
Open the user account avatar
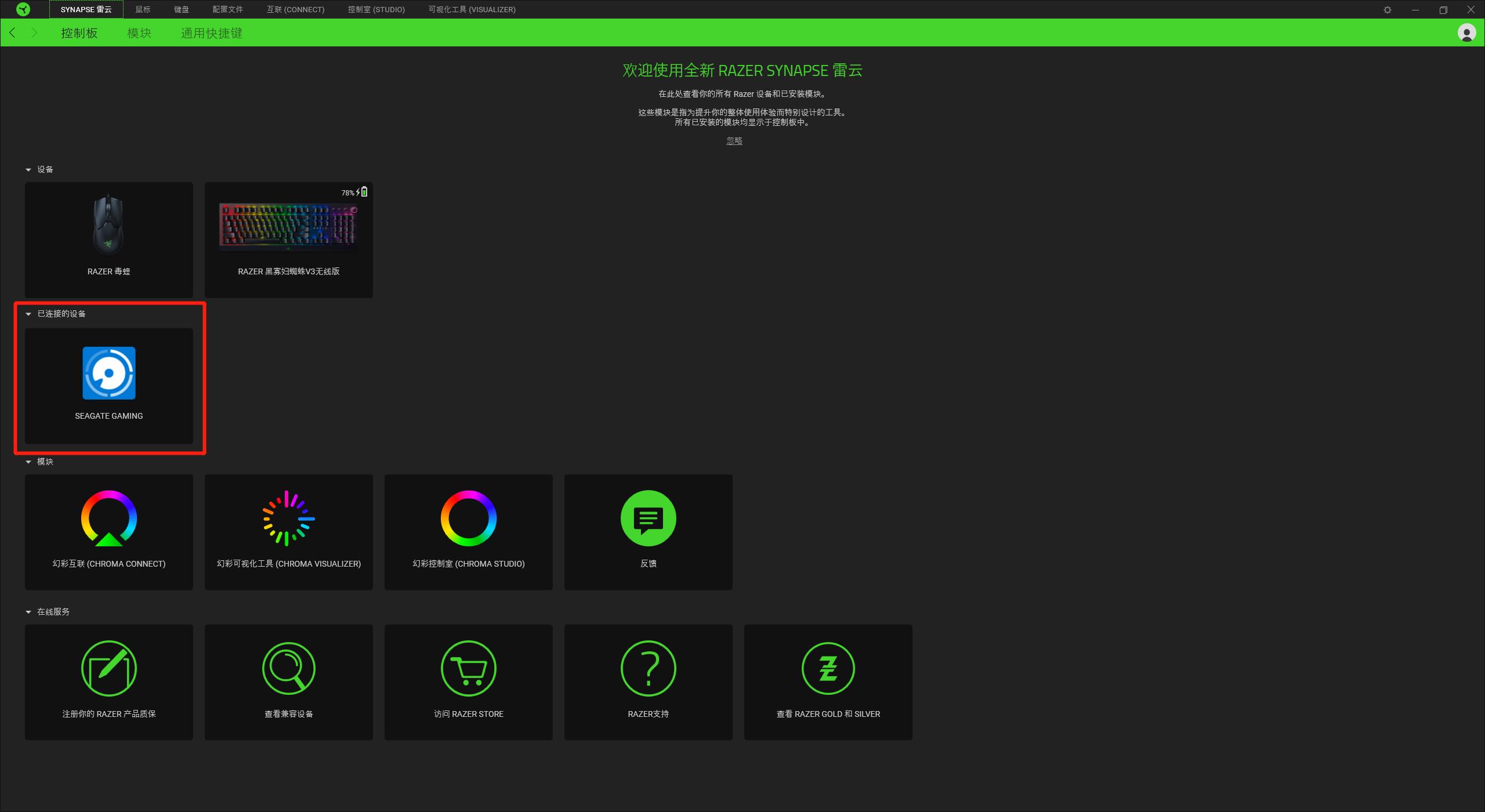(x=1466, y=33)
